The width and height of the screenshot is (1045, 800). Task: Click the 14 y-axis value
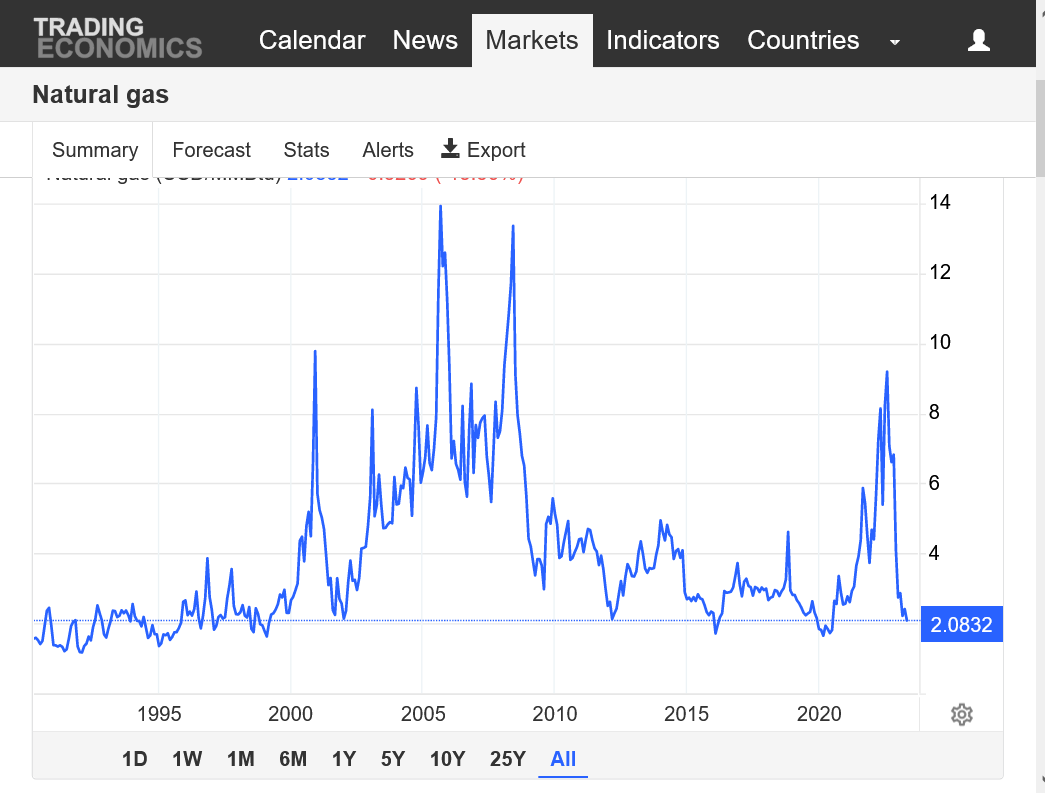pos(940,202)
